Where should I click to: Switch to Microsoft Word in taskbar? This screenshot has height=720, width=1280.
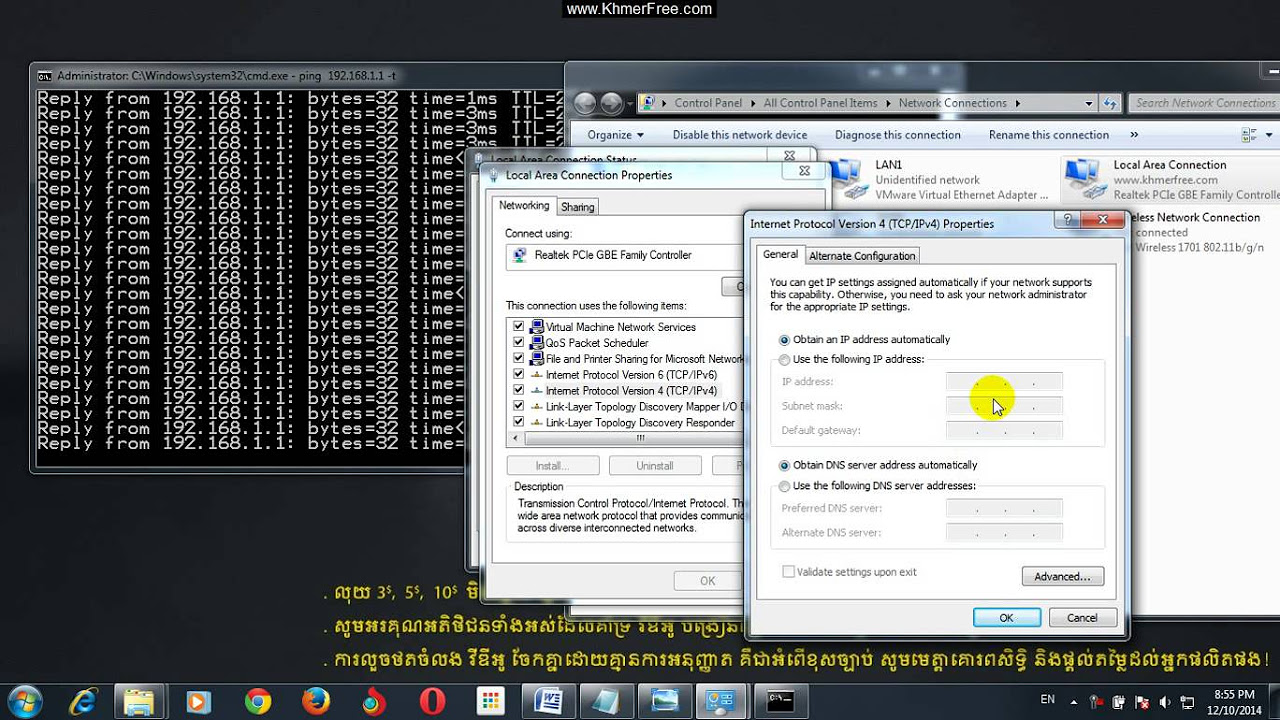point(548,702)
